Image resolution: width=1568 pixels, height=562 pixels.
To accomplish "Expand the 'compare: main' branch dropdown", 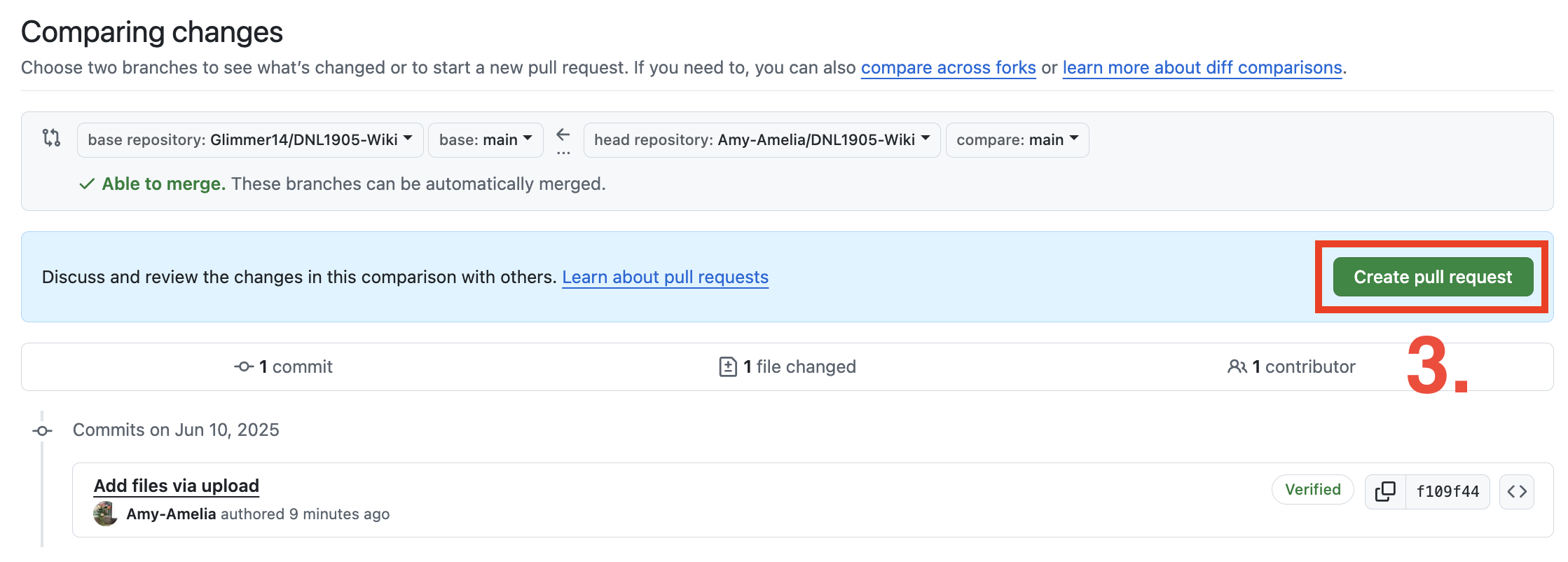I will tap(1017, 140).
